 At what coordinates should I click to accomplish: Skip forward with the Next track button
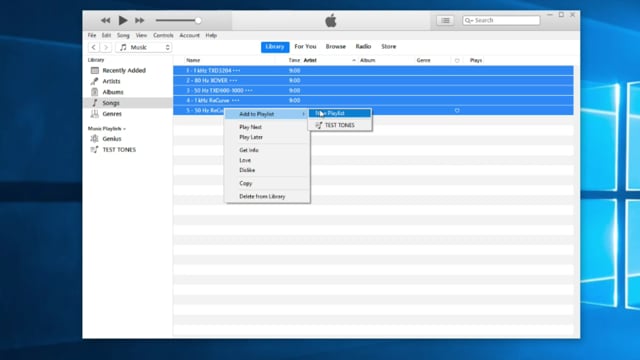pyautogui.click(x=140, y=20)
